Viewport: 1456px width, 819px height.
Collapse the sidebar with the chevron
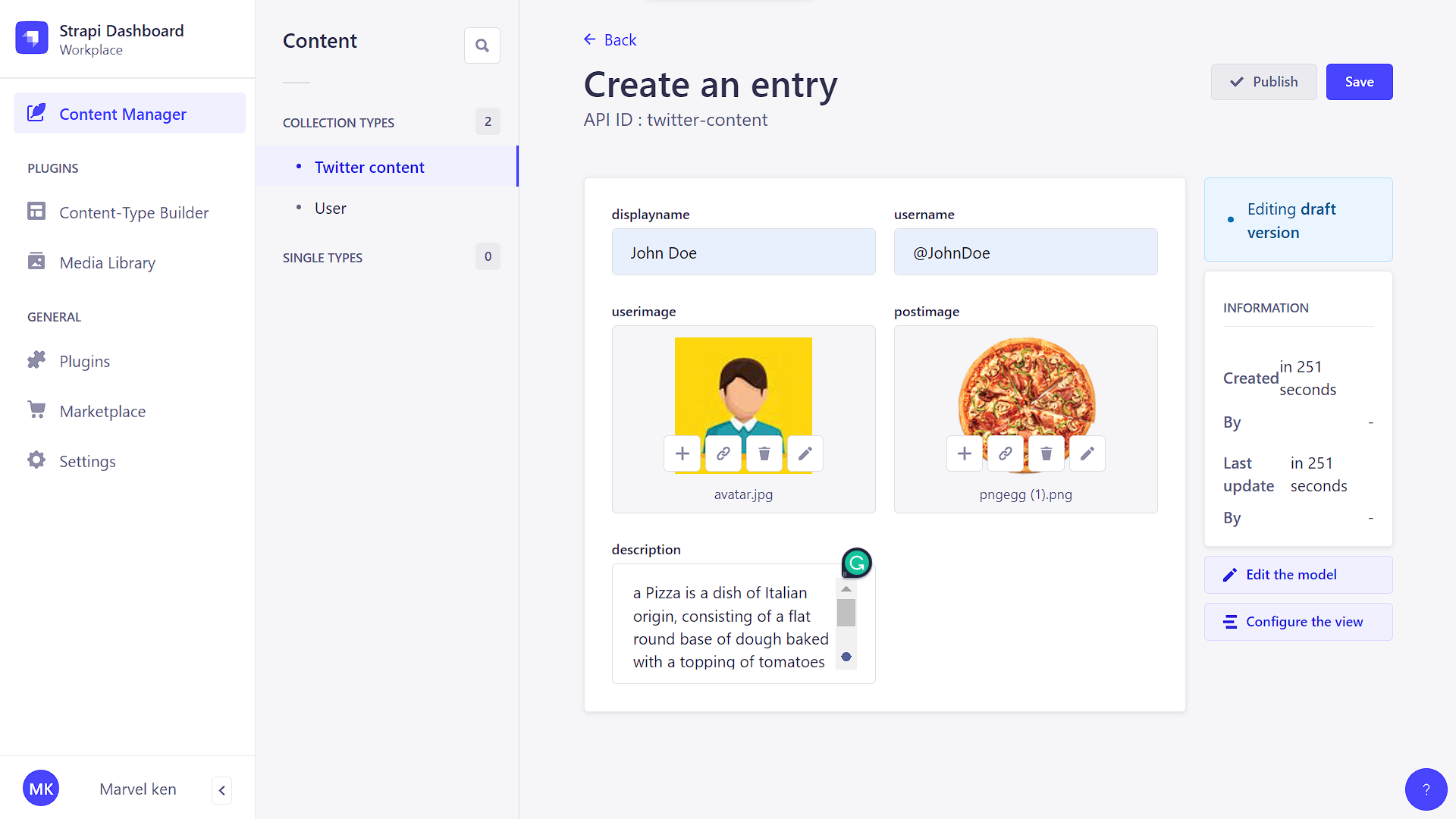pyautogui.click(x=222, y=790)
